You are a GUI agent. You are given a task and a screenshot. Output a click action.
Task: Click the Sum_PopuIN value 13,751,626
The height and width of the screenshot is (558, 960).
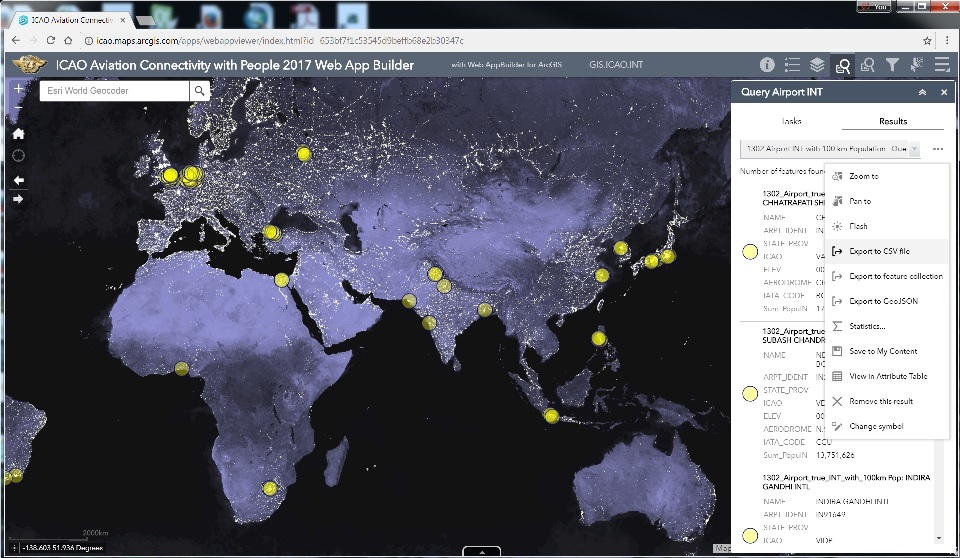coord(835,455)
